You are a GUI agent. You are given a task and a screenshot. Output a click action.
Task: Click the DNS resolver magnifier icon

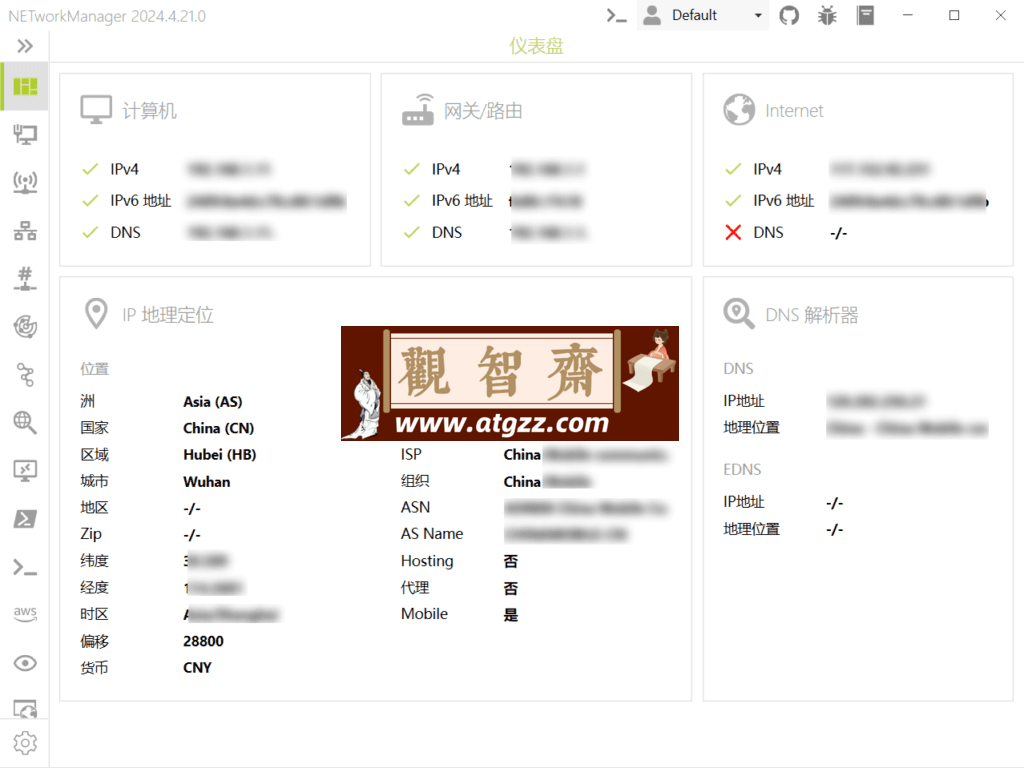point(739,314)
